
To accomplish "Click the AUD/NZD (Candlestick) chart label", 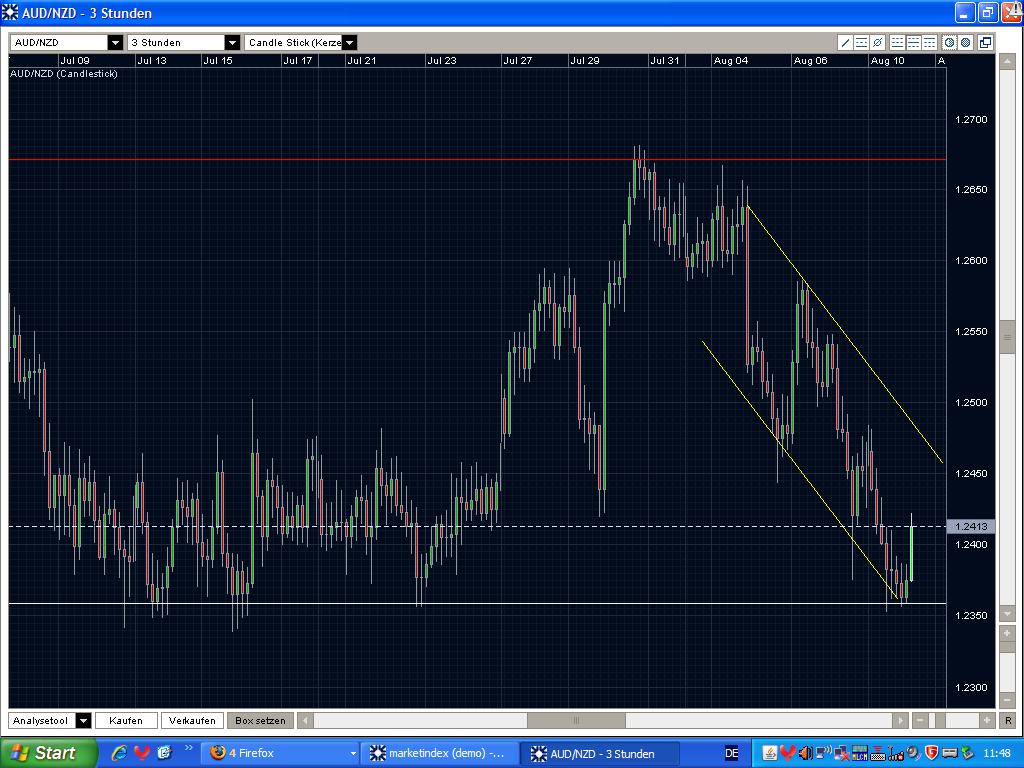I will (x=63, y=74).
